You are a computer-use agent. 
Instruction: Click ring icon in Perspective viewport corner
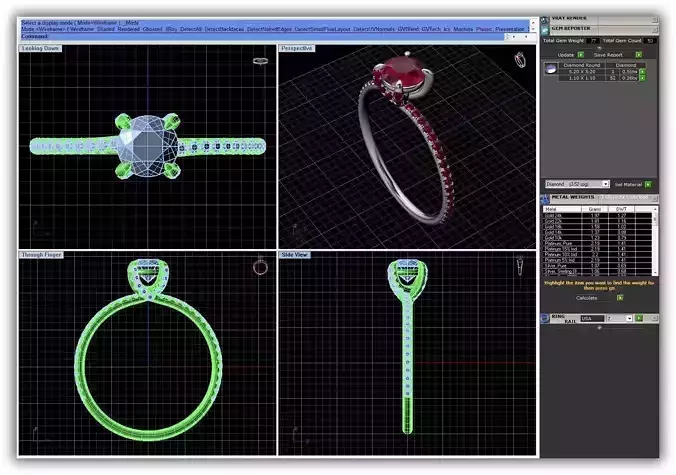click(520, 60)
